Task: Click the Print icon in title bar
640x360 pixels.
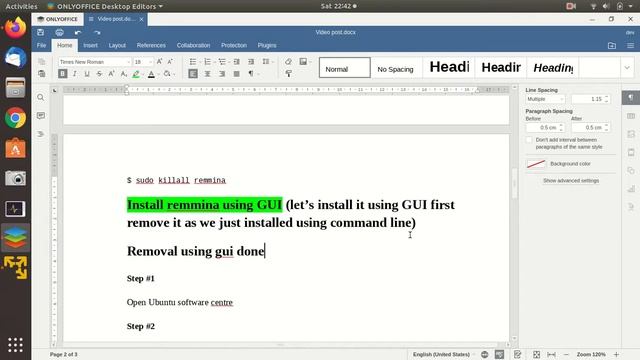Action: (x=60, y=32)
